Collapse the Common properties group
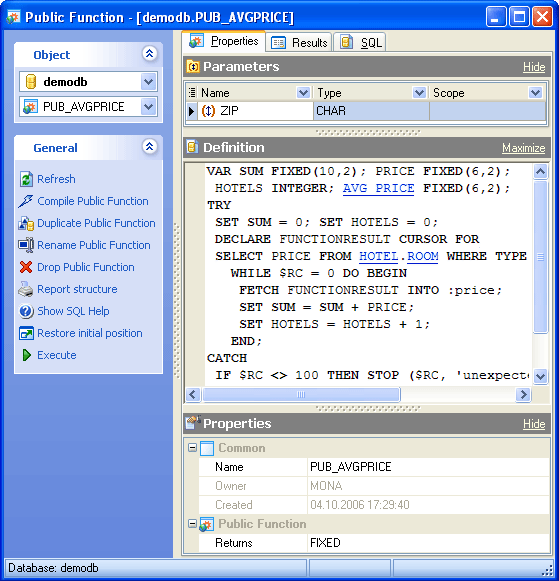The width and height of the screenshot is (559, 581). coord(192,448)
